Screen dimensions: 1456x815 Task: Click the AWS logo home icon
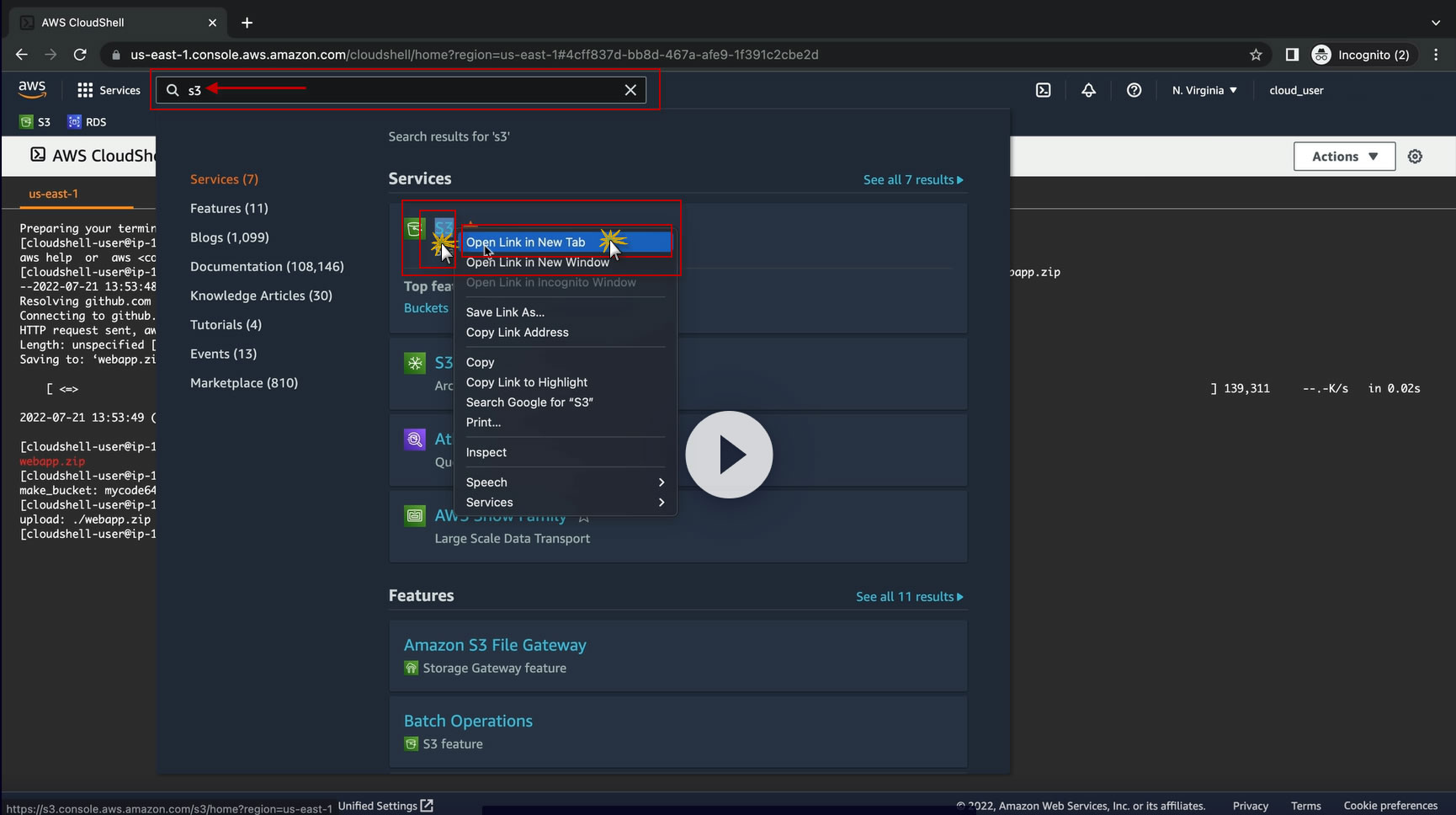[x=32, y=89]
